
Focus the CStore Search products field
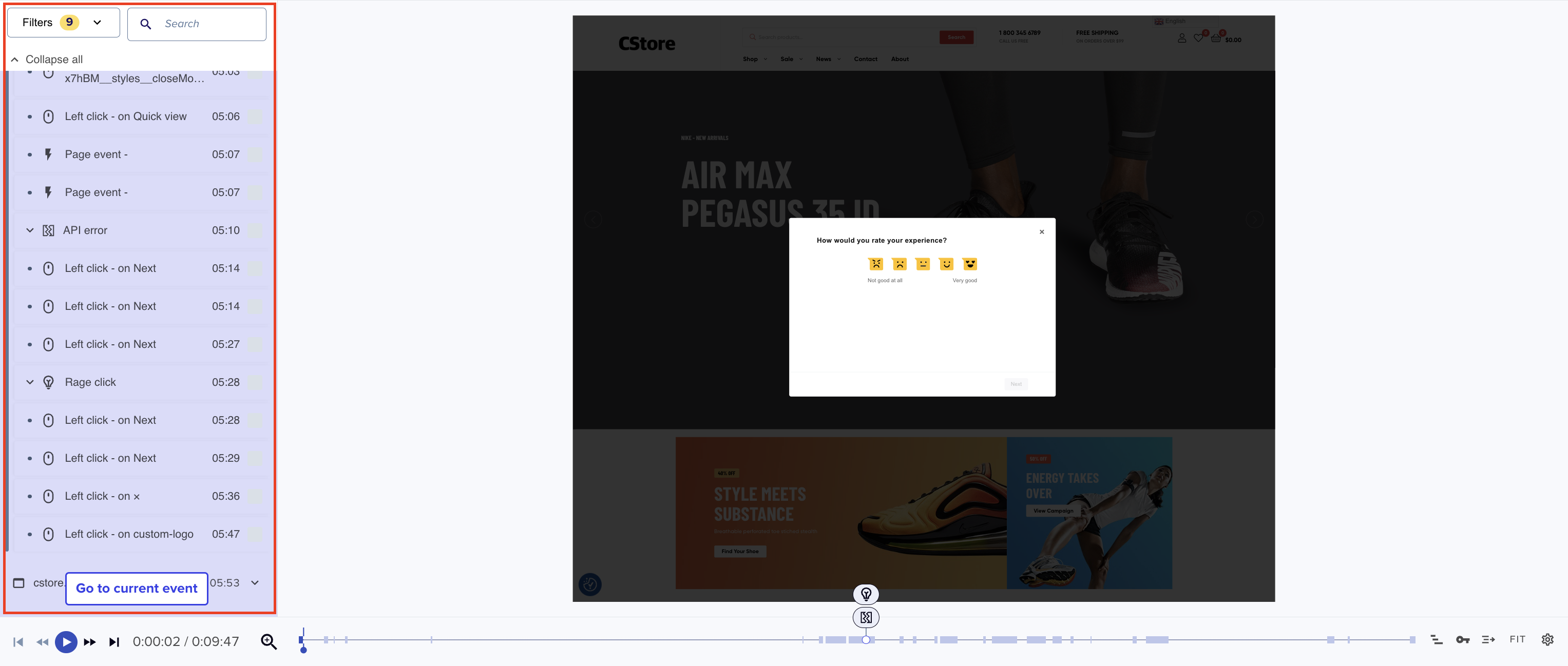pyautogui.click(x=841, y=37)
